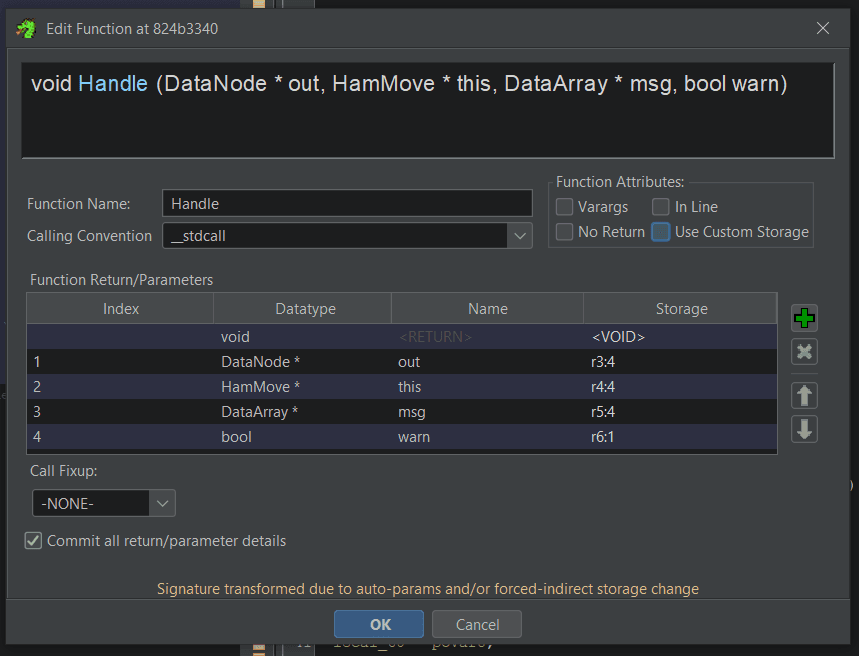Click the signature transformed warning message

point(428,589)
